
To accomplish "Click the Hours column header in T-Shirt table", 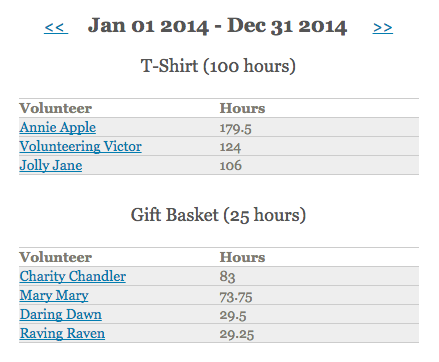I will 242,108.
